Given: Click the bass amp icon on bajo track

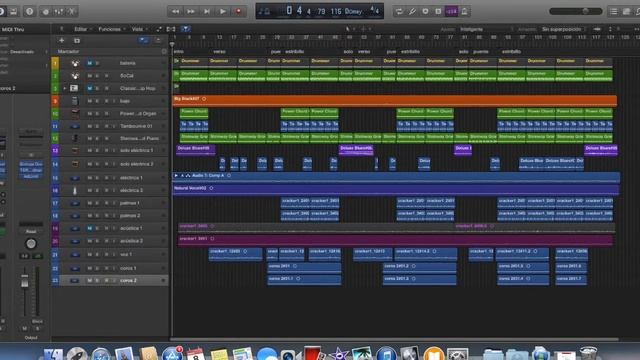Looking at the screenshot, I should [x=75, y=101].
